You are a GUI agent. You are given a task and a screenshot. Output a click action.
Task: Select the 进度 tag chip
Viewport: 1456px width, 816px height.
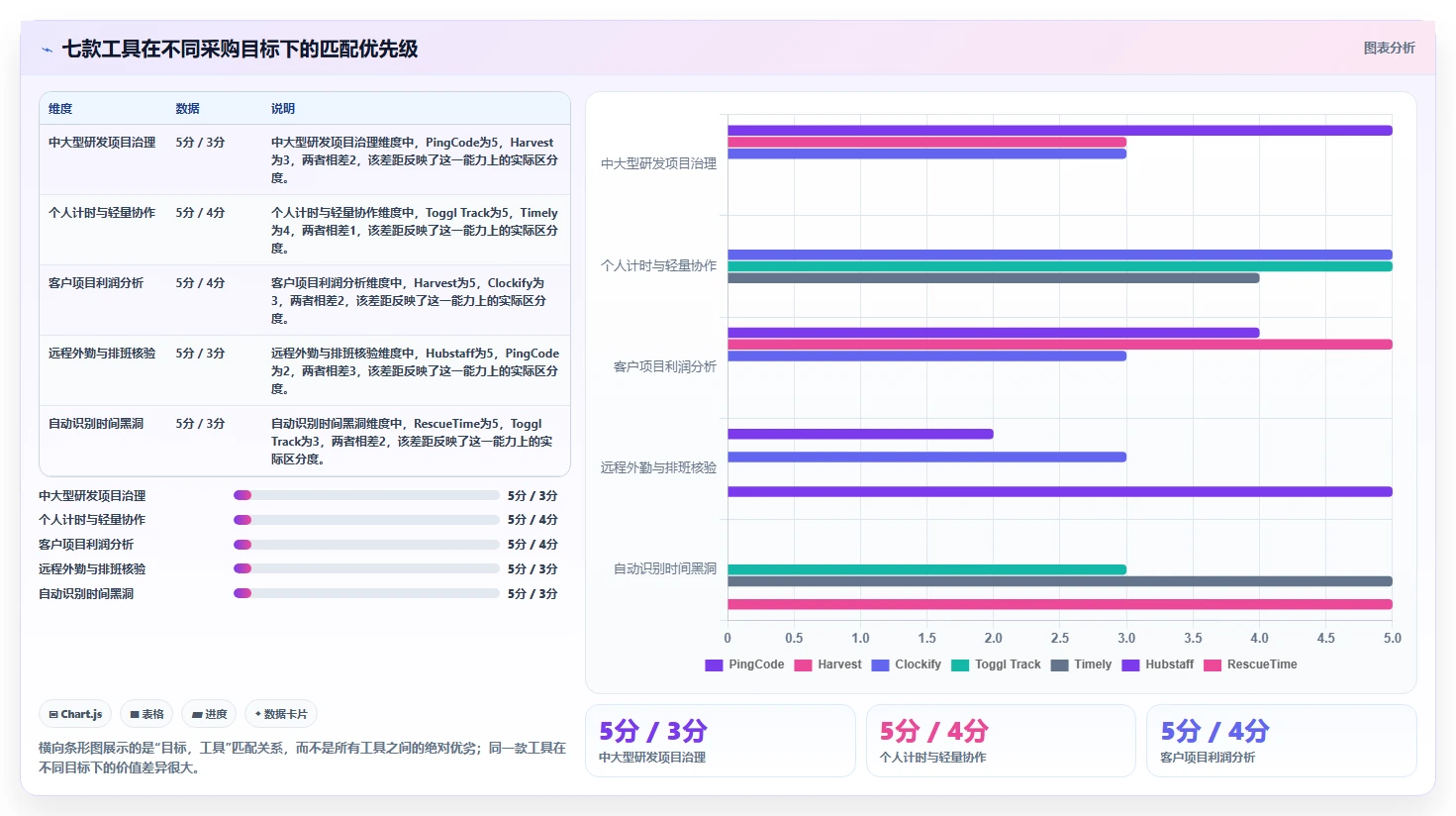click(209, 714)
